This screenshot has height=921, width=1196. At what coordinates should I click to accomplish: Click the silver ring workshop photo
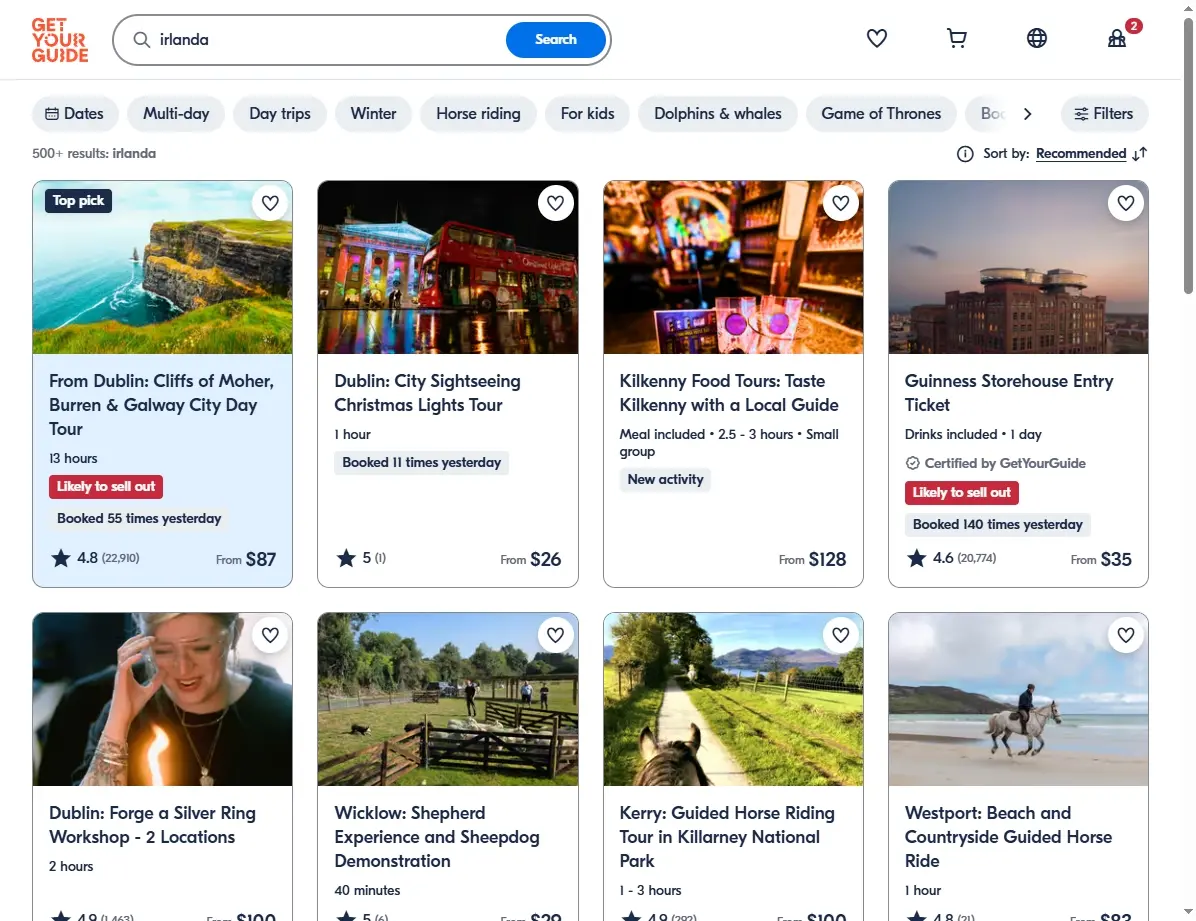(162, 699)
